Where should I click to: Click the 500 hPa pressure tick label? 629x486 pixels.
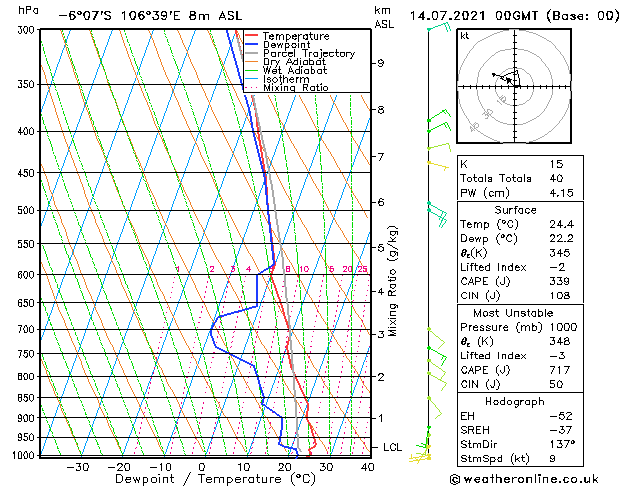pos(28,211)
